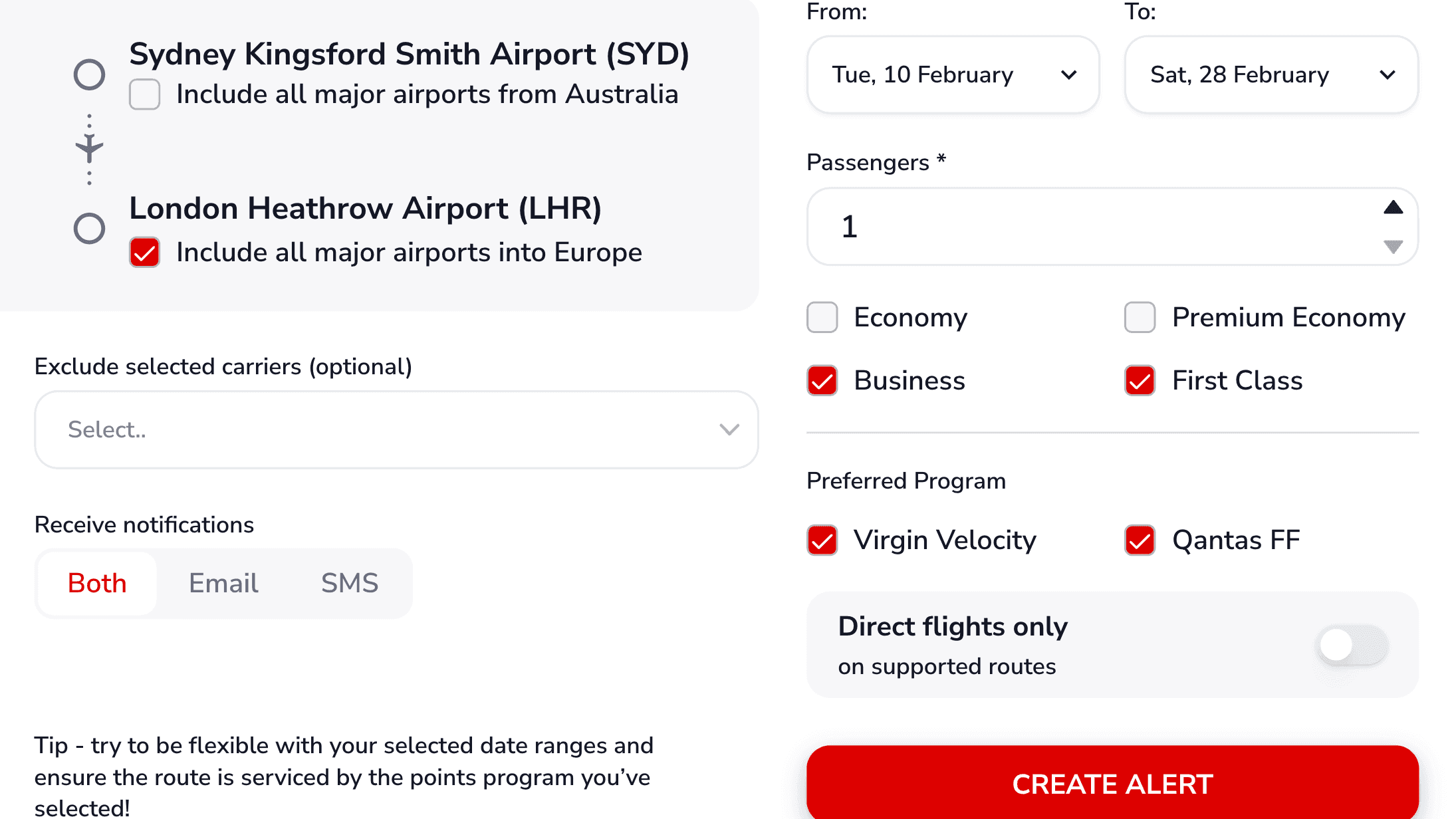Switch notifications to Email only
The height and width of the screenshot is (819, 1456).
pyautogui.click(x=223, y=583)
